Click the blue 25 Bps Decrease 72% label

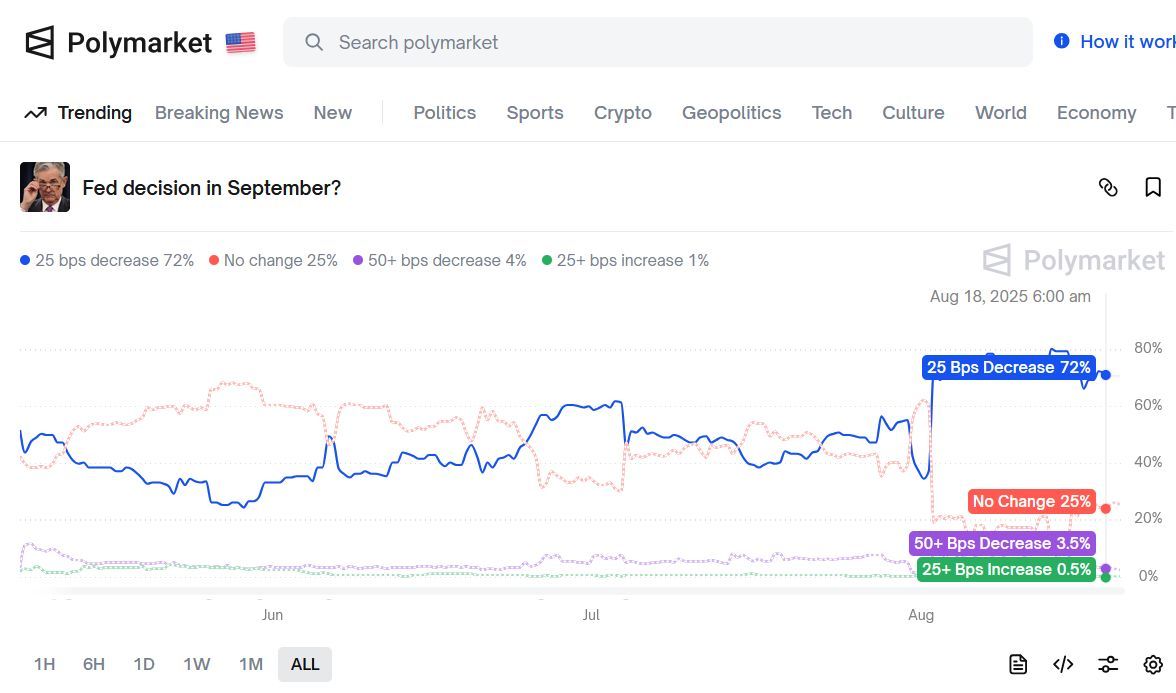(1009, 368)
